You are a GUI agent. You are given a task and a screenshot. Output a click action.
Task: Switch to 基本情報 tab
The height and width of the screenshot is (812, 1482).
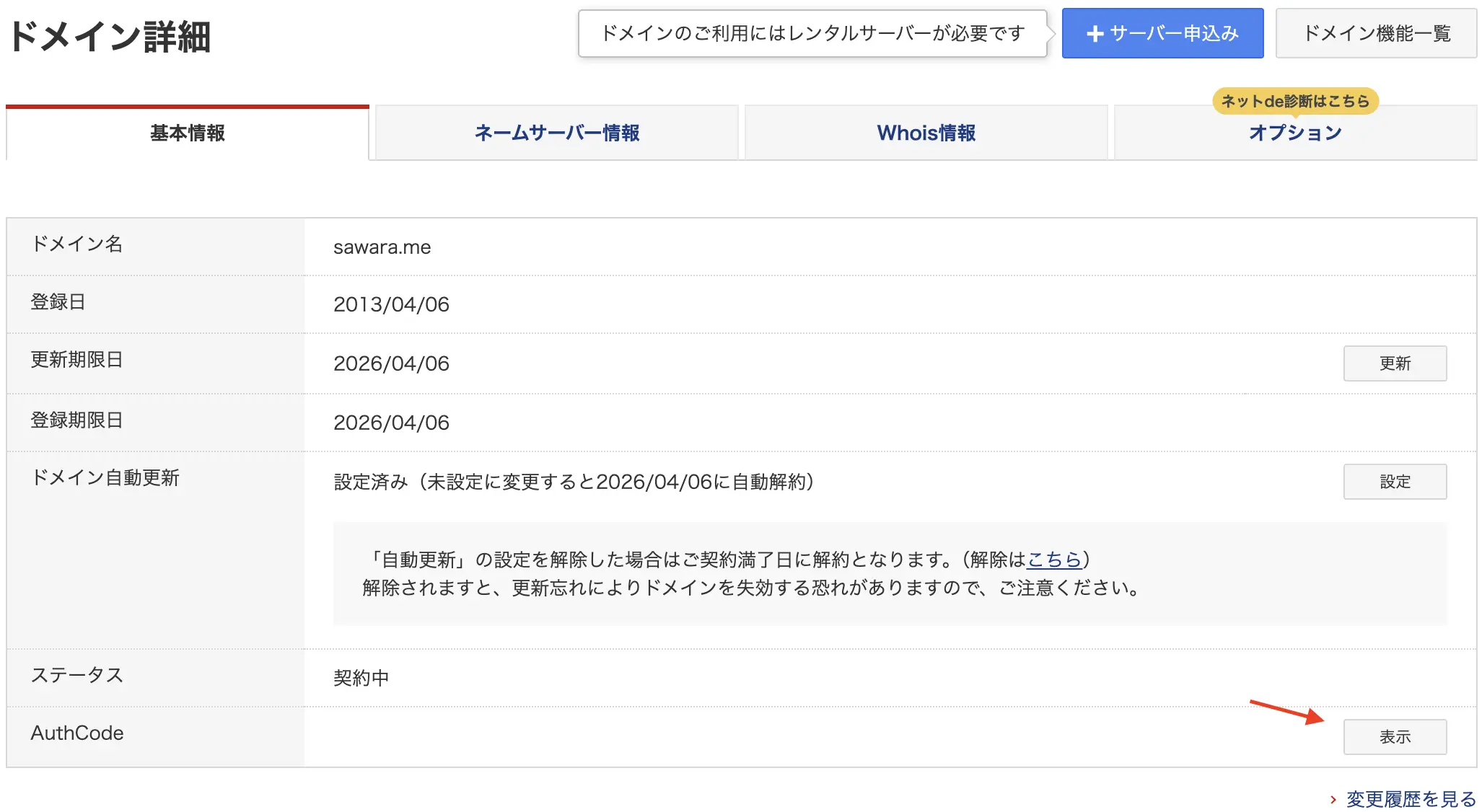188,133
